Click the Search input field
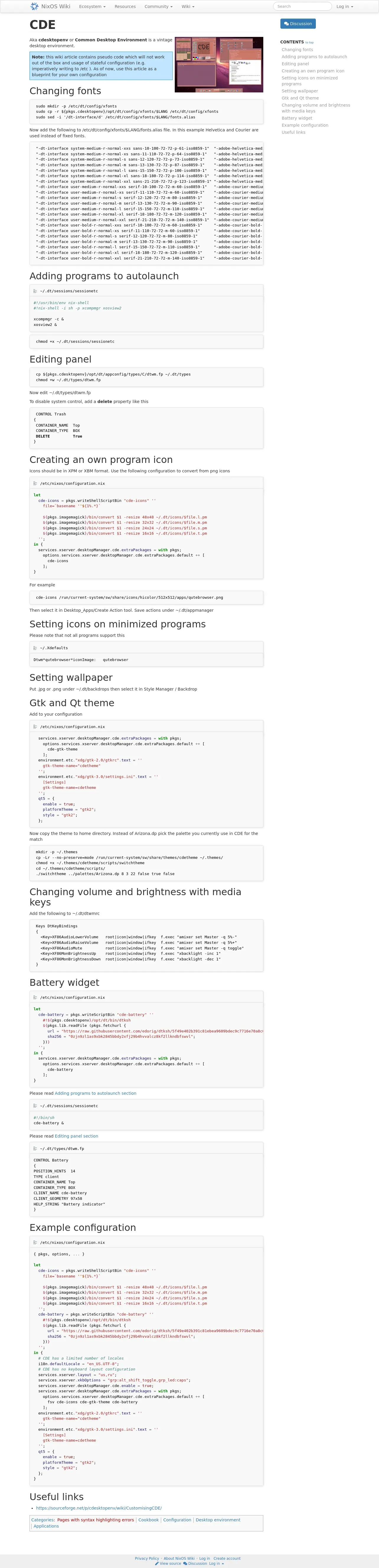Screen dimensions: 379x1568 coord(302,7)
